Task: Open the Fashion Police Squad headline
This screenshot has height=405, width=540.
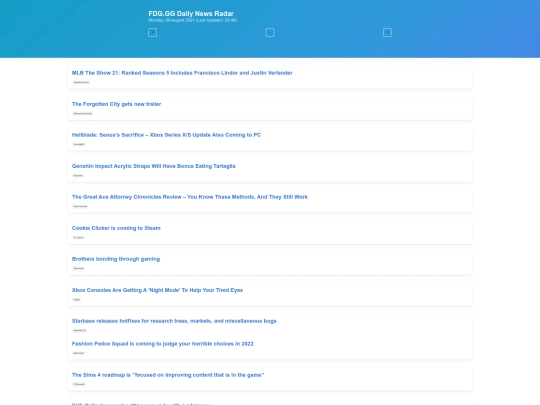Action: coord(163,344)
